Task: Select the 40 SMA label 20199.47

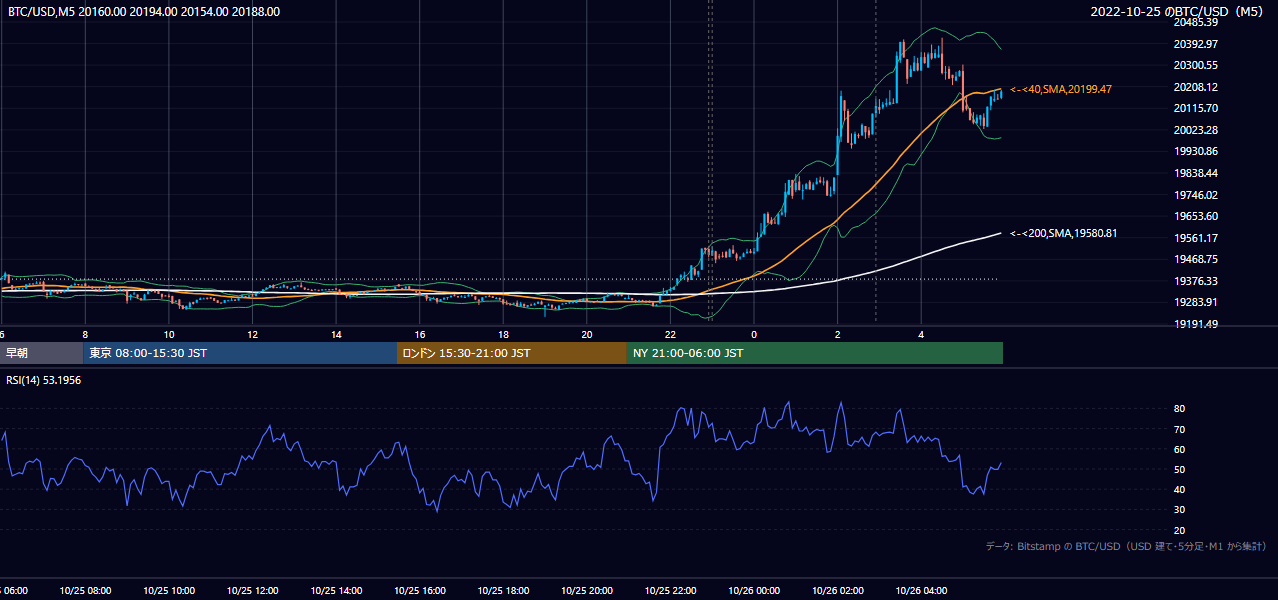Action: coord(1061,89)
